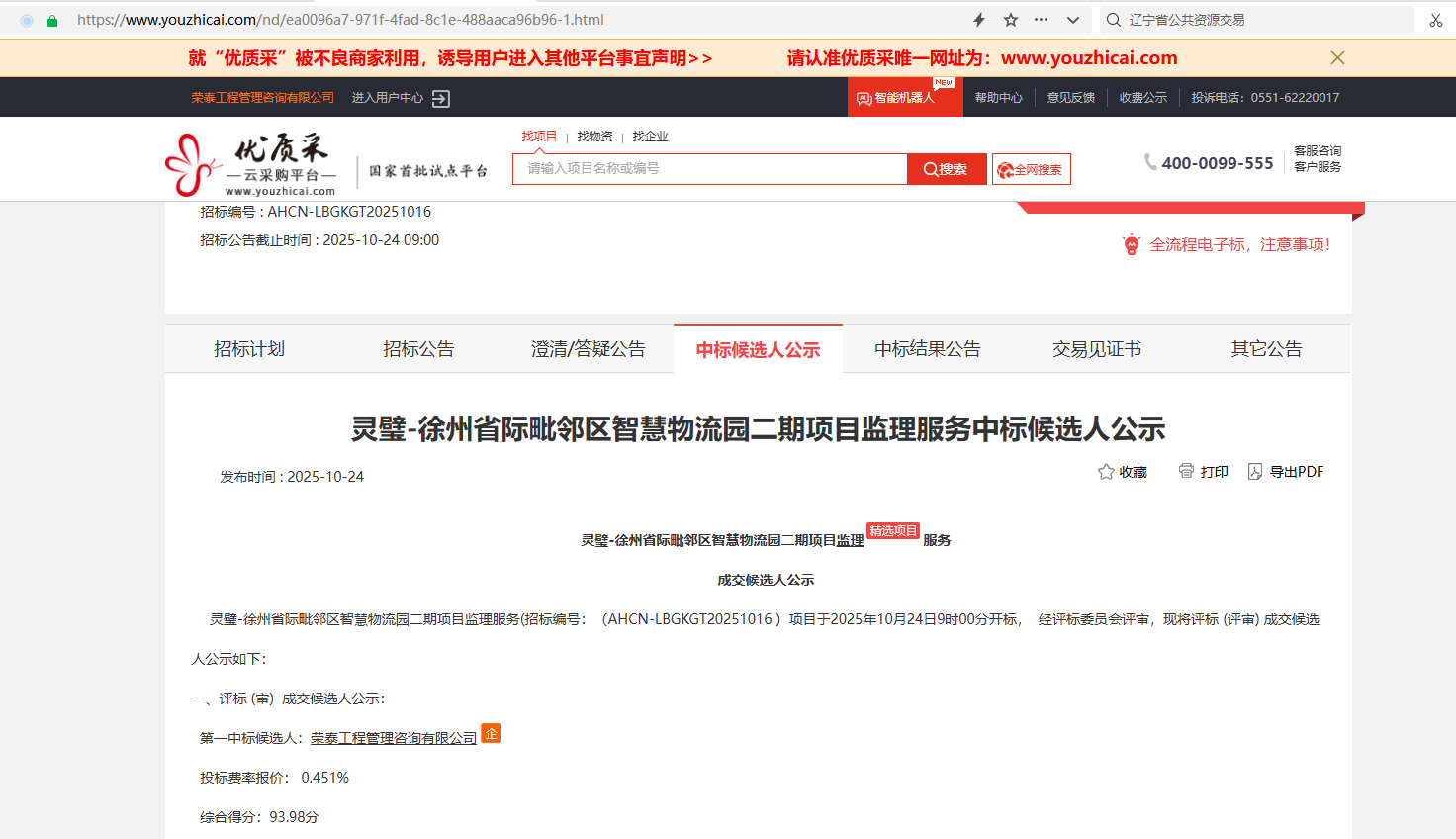This screenshot has height=839, width=1456.
Task: Click the browser lightning speed-mode icon
Action: click(979, 20)
